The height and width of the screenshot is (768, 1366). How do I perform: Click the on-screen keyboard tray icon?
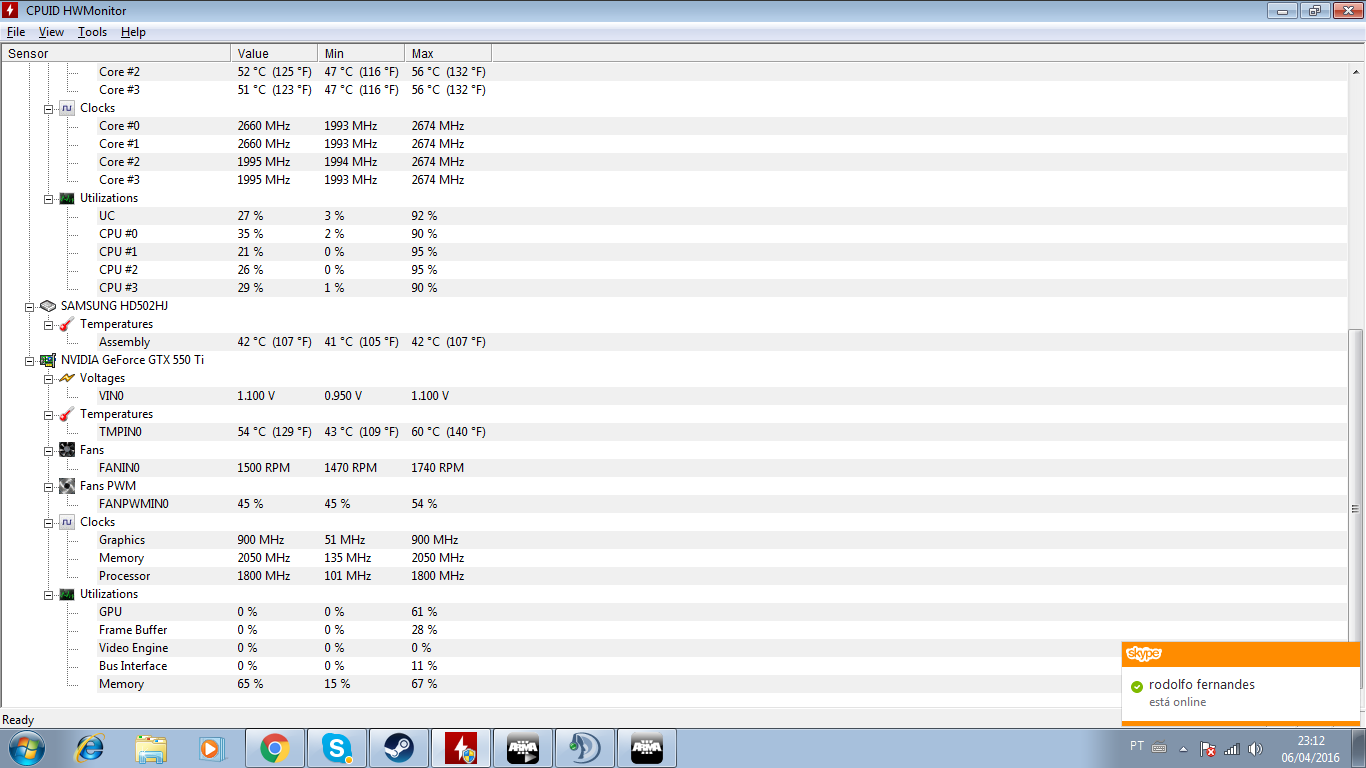[1159, 748]
